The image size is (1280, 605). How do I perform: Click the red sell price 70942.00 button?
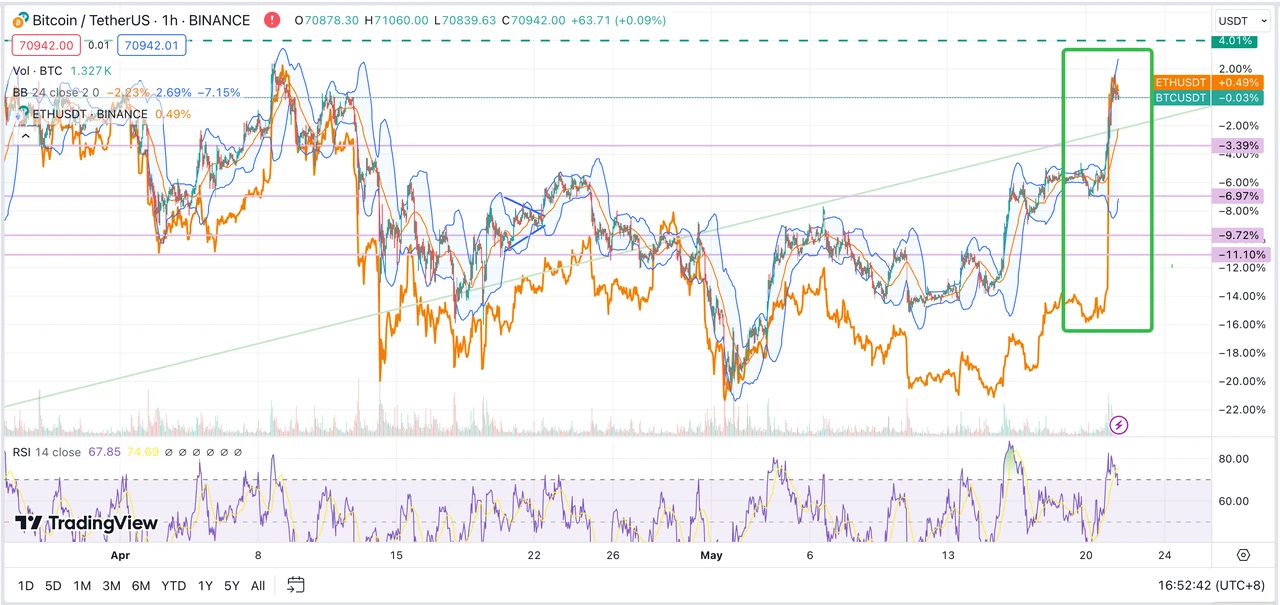pyautogui.click(x=41, y=45)
